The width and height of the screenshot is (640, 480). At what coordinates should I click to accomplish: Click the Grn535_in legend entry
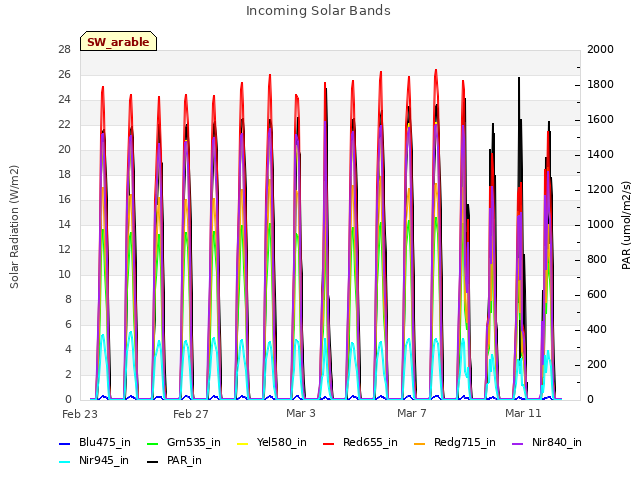point(184,442)
